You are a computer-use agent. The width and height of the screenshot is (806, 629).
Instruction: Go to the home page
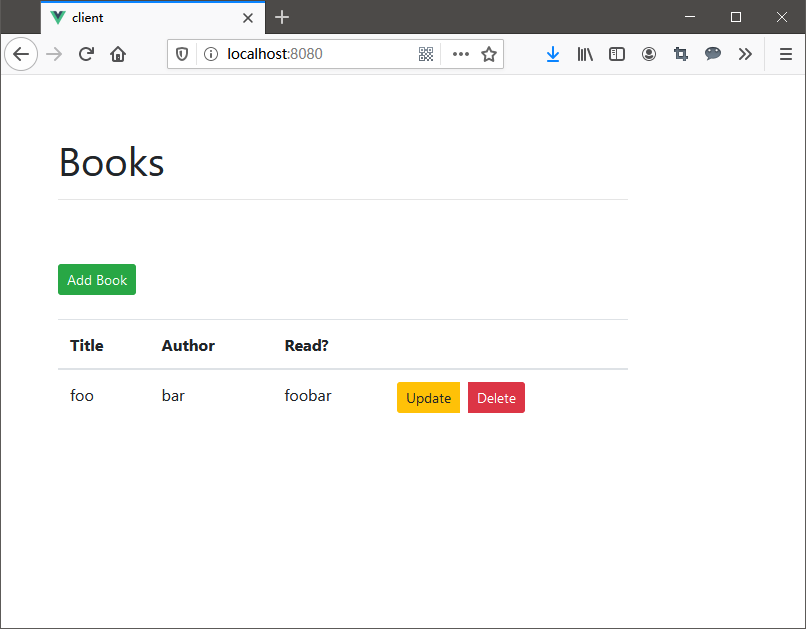(x=117, y=54)
